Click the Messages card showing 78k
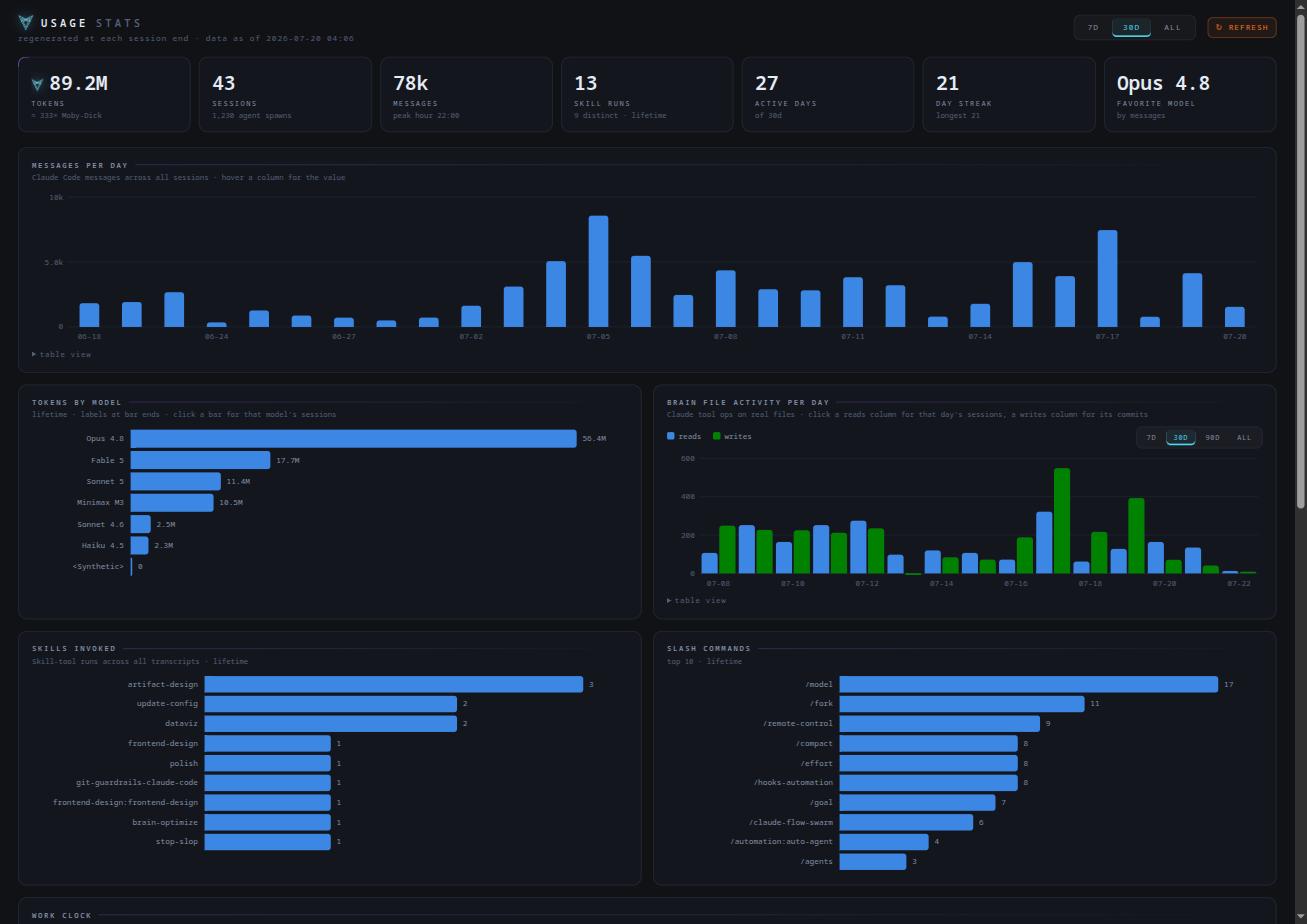 [x=466, y=94]
